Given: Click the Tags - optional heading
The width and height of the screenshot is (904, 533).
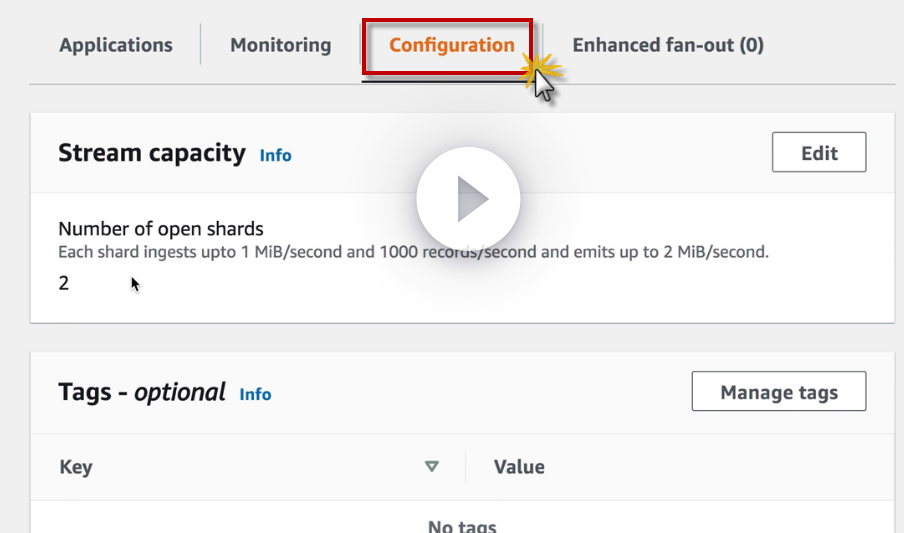Looking at the screenshot, I should point(142,392).
